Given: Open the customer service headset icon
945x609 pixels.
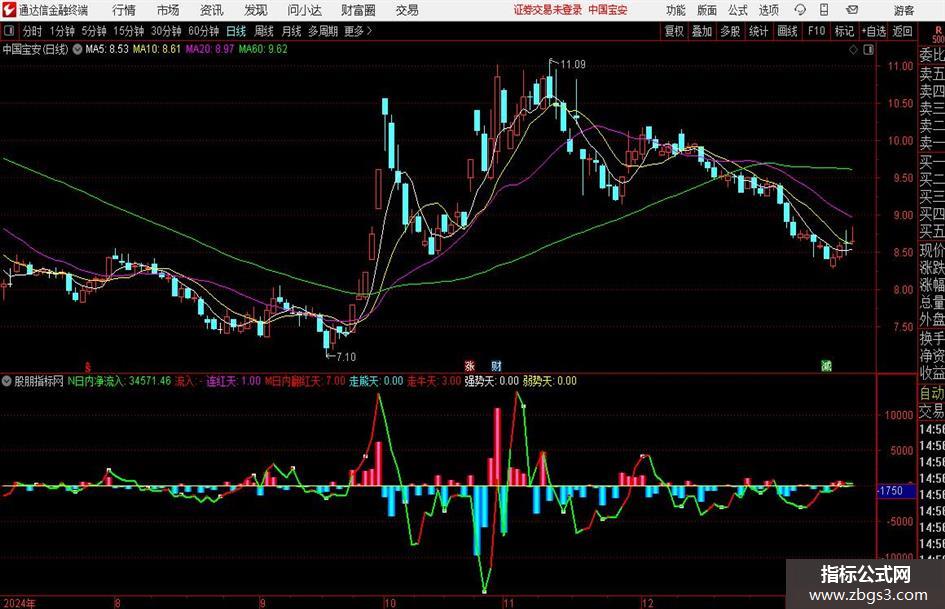Looking at the screenshot, I should tap(800, 10).
